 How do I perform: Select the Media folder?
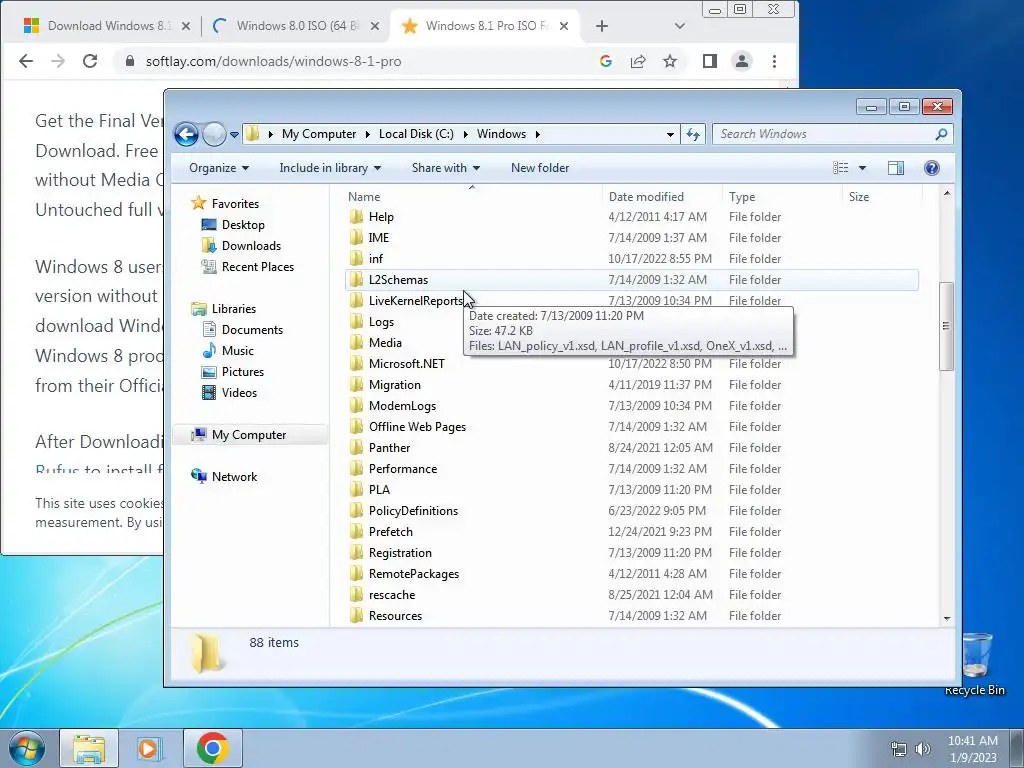coord(385,343)
